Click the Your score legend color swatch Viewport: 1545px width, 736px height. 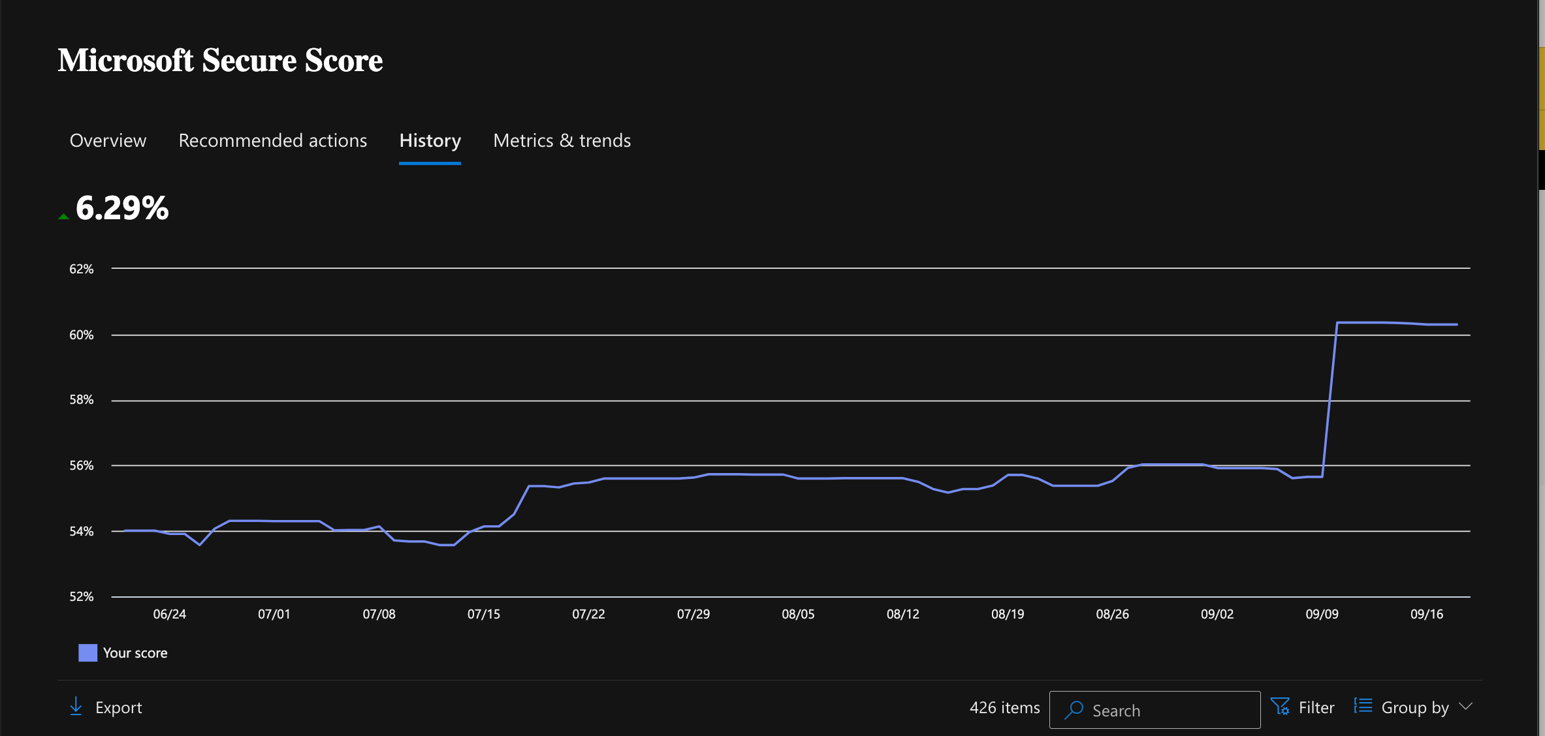pyautogui.click(x=88, y=653)
